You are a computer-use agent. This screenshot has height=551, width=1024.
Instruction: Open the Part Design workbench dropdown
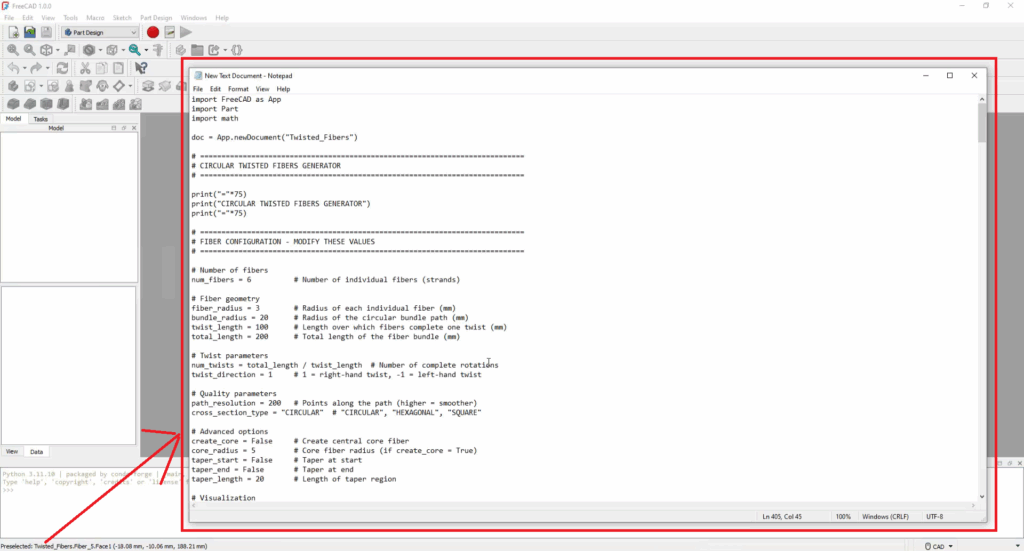click(100, 32)
